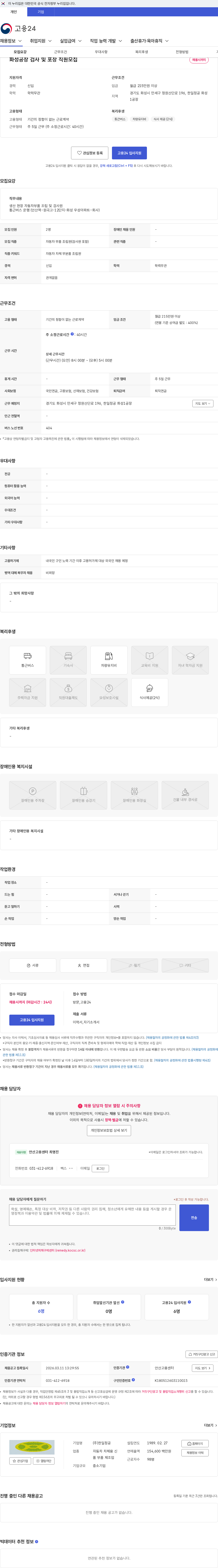Screen dimensions: 218x1568
Task: Open the 지도 보기 dropdown for 근무 예정지
Action: pos(203,404)
